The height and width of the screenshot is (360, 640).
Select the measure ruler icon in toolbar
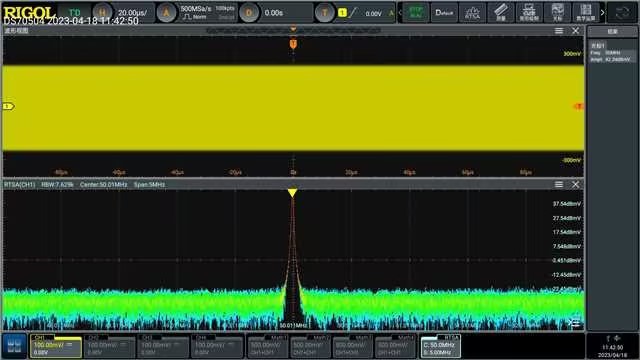501,13
